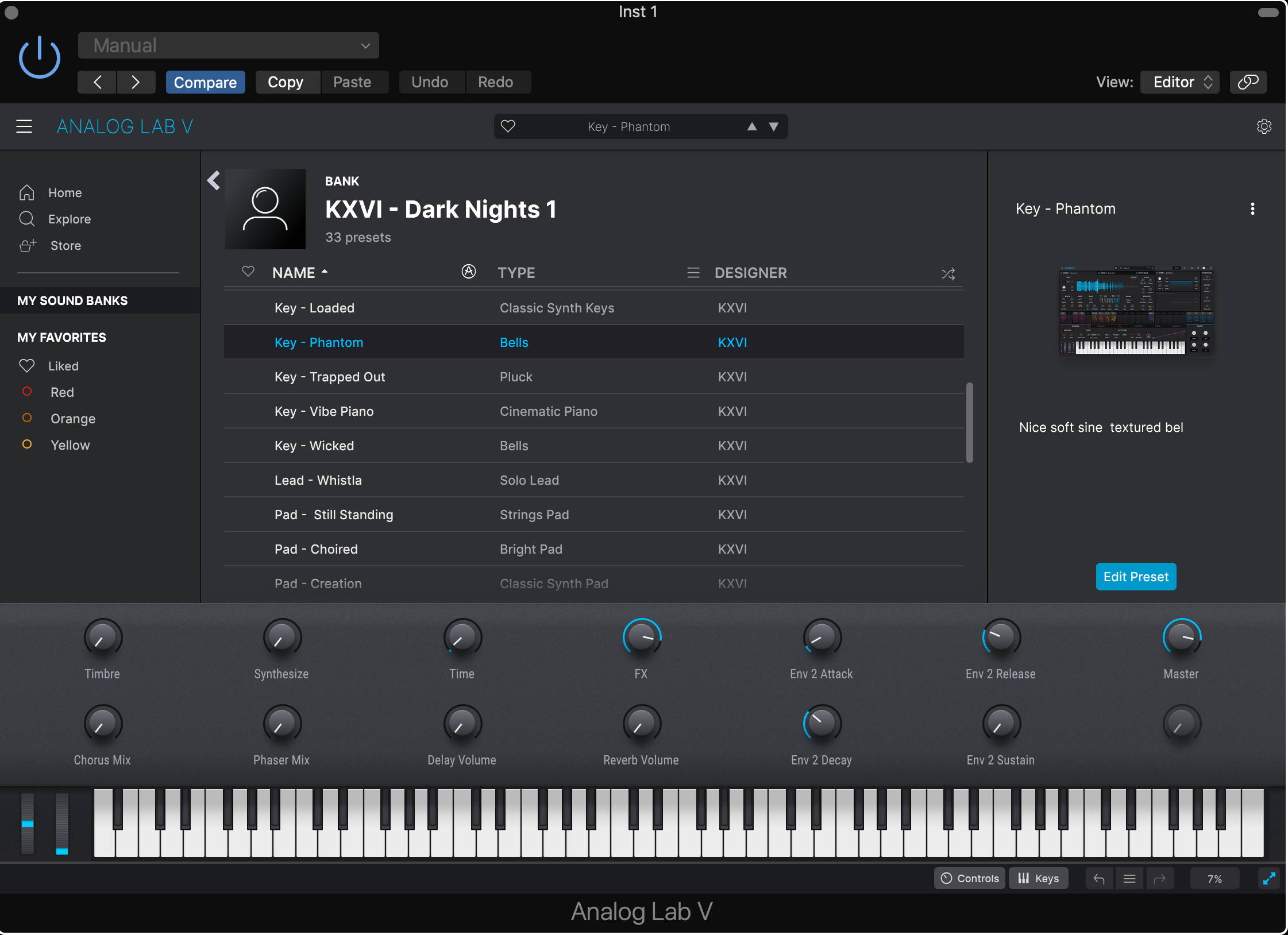
Task: Toggle the Keys panel button
Action: [1038, 878]
